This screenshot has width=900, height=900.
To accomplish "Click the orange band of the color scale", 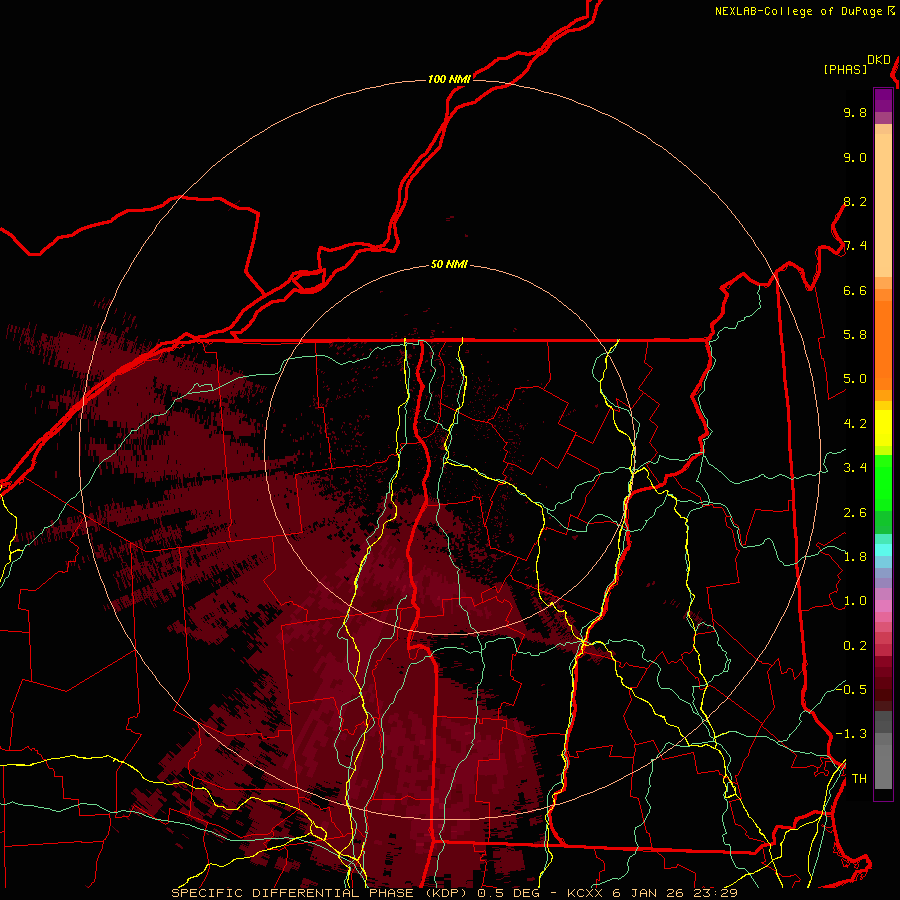I will [883, 345].
